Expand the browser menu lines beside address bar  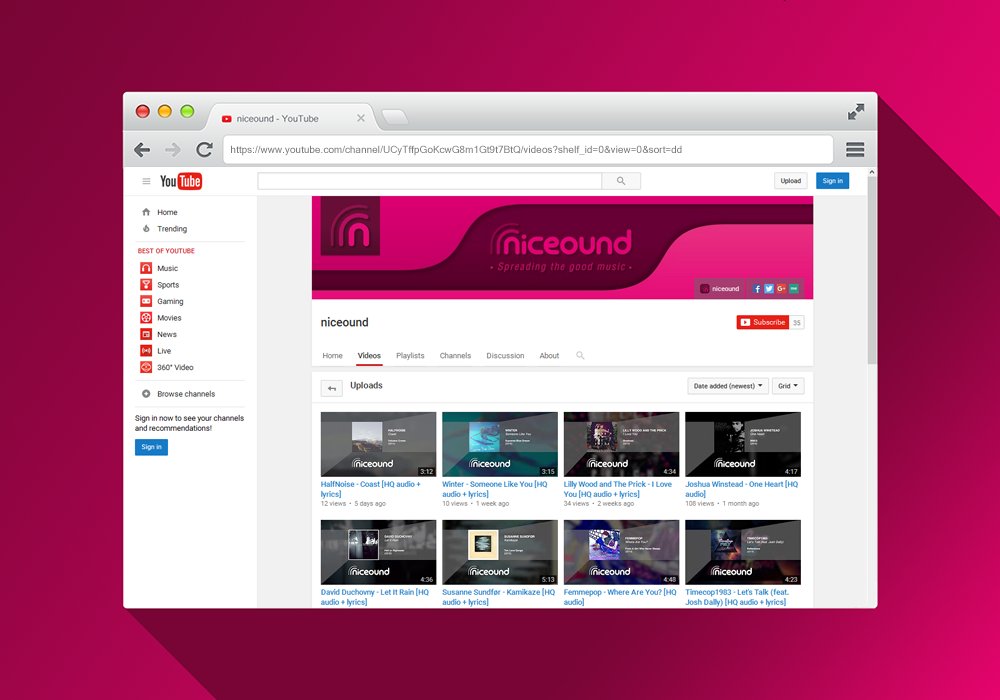pos(855,149)
